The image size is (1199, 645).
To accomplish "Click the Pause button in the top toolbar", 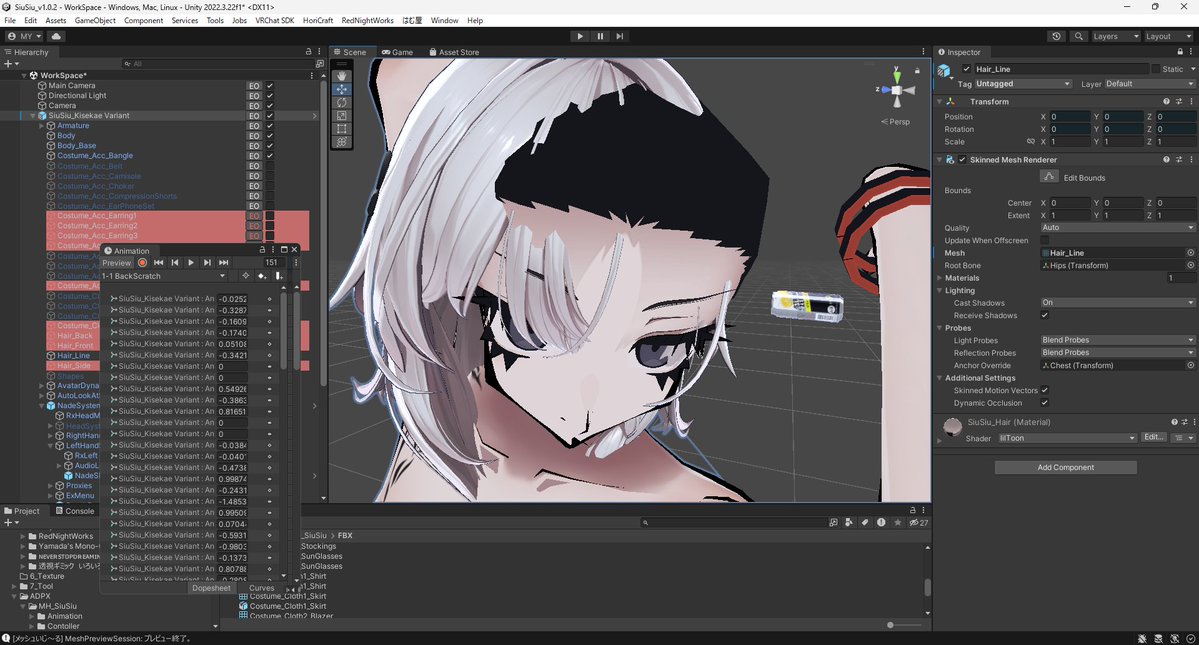I will pyautogui.click(x=600, y=36).
